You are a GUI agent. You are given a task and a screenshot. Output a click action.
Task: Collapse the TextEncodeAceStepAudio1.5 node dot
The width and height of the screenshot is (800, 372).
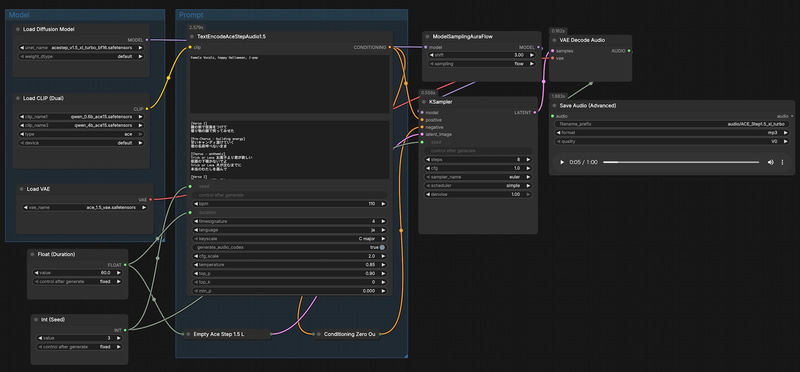click(x=192, y=37)
